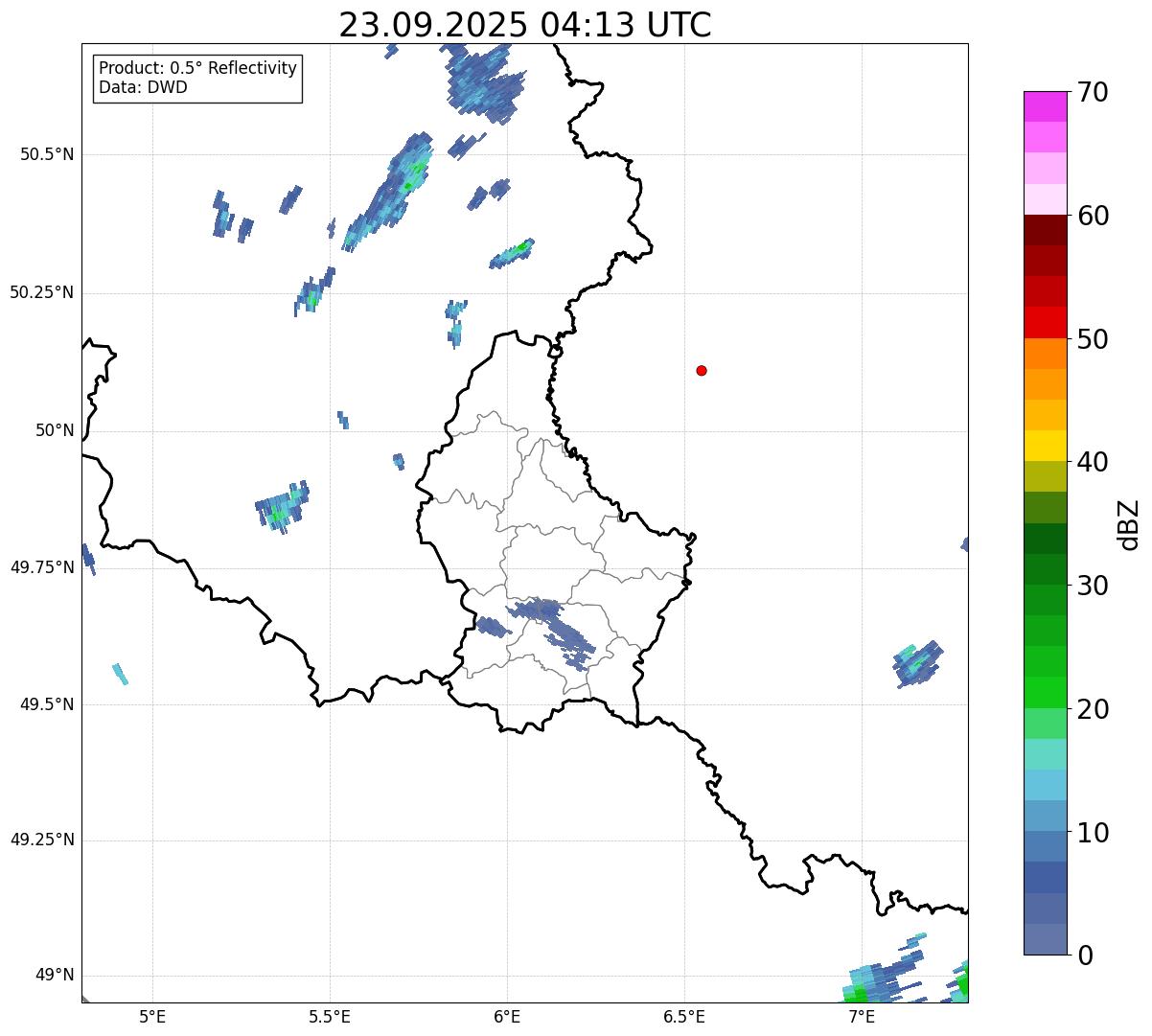This screenshot has height=1036, width=1152.
Task: Click the 0 tick label on colorbar
Action: pos(1085,955)
